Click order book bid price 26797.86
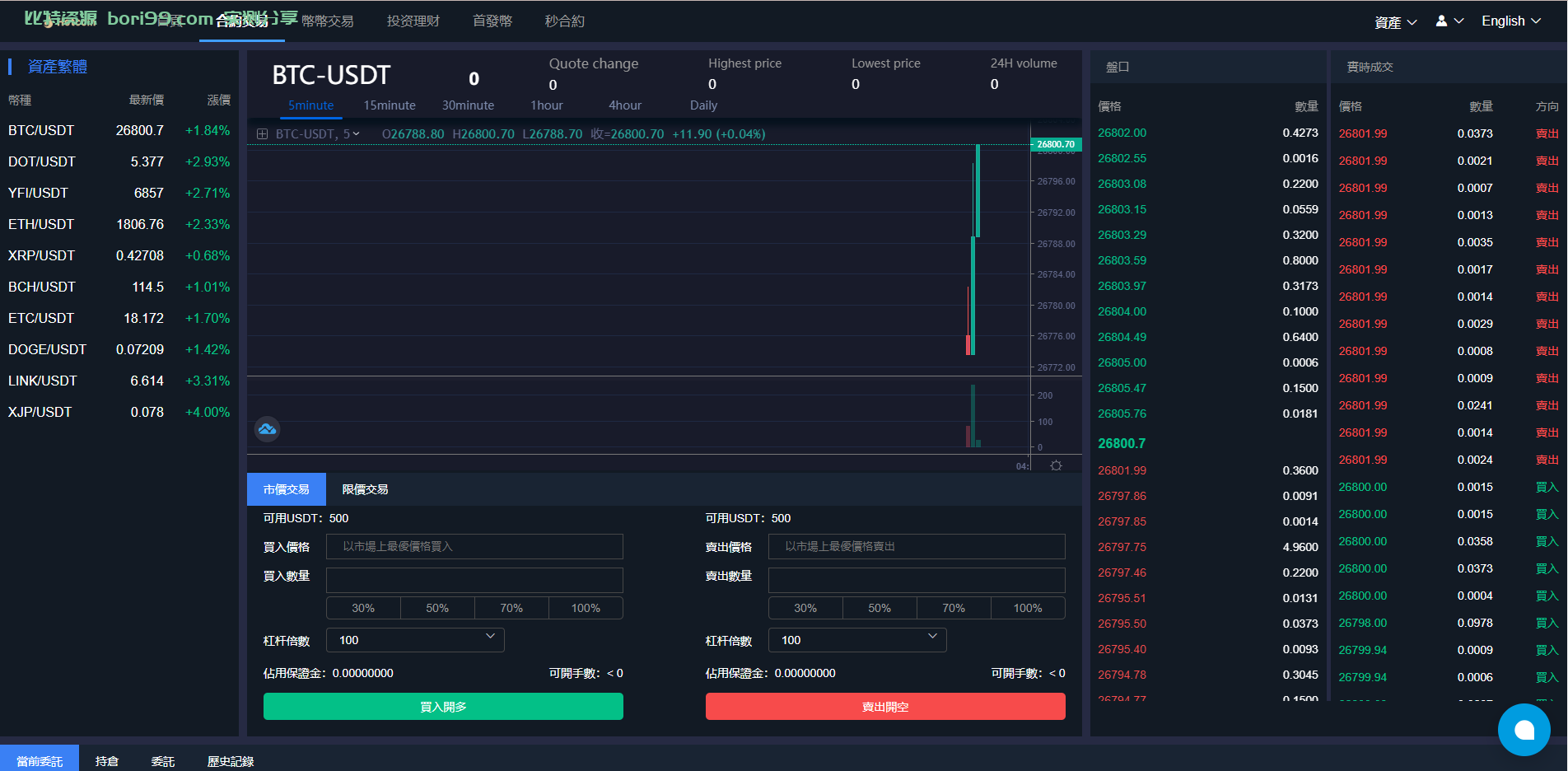The image size is (1568, 771). pyautogui.click(x=1122, y=496)
